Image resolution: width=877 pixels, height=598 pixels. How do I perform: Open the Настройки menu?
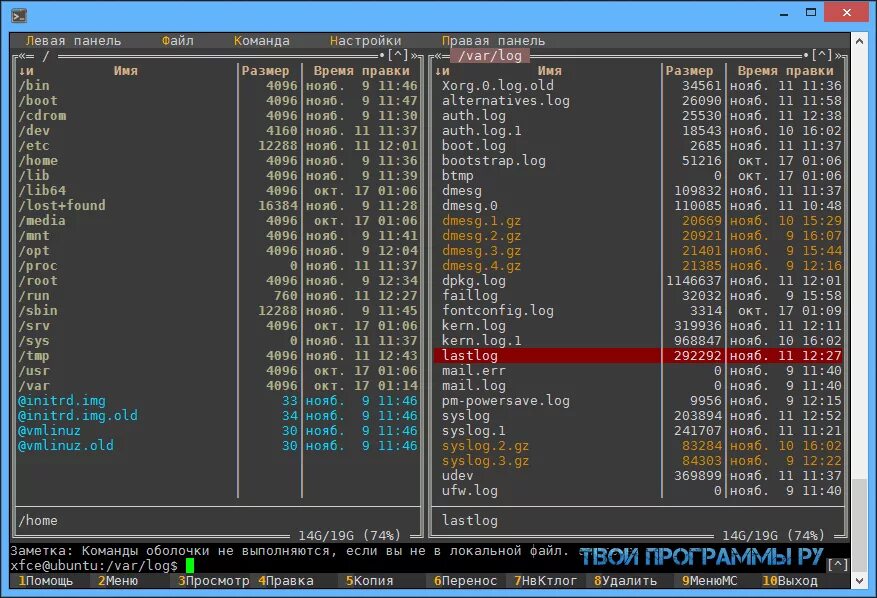click(x=365, y=41)
